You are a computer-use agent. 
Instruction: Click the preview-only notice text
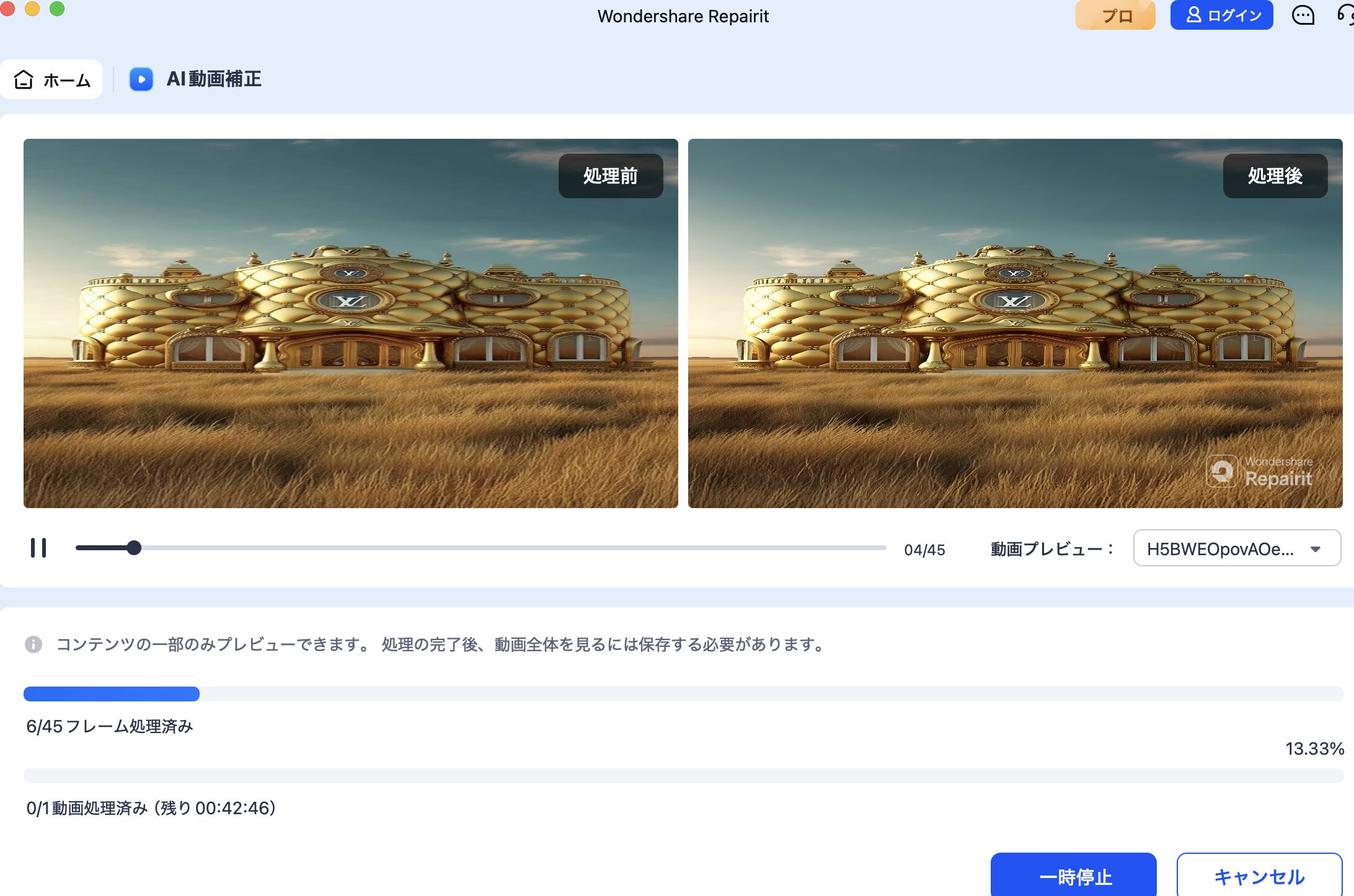[441, 644]
